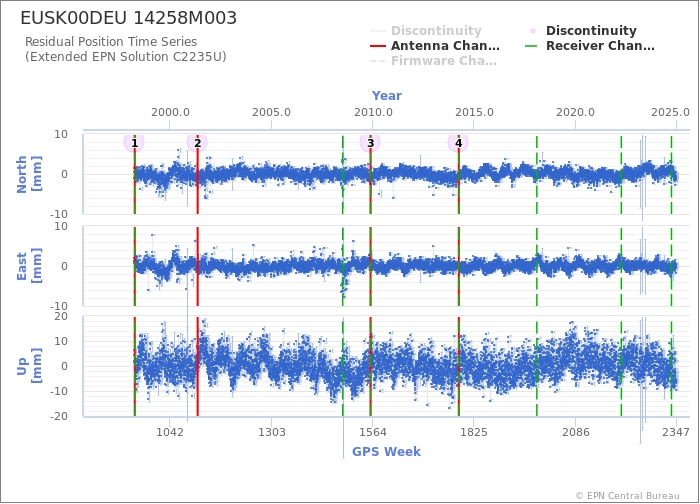Image resolution: width=700 pixels, height=504 pixels.
Task: Click the 2020.0 year tick label
Action: pyautogui.click(x=575, y=112)
